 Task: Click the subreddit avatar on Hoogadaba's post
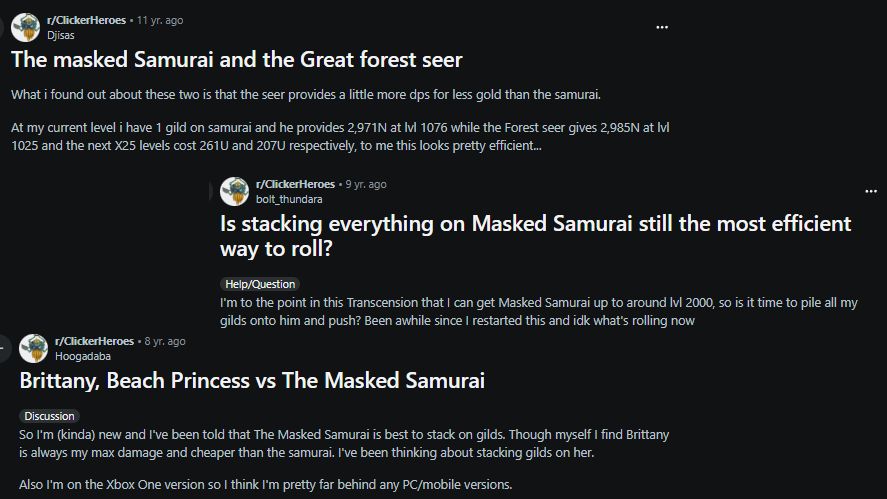coord(33,348)
